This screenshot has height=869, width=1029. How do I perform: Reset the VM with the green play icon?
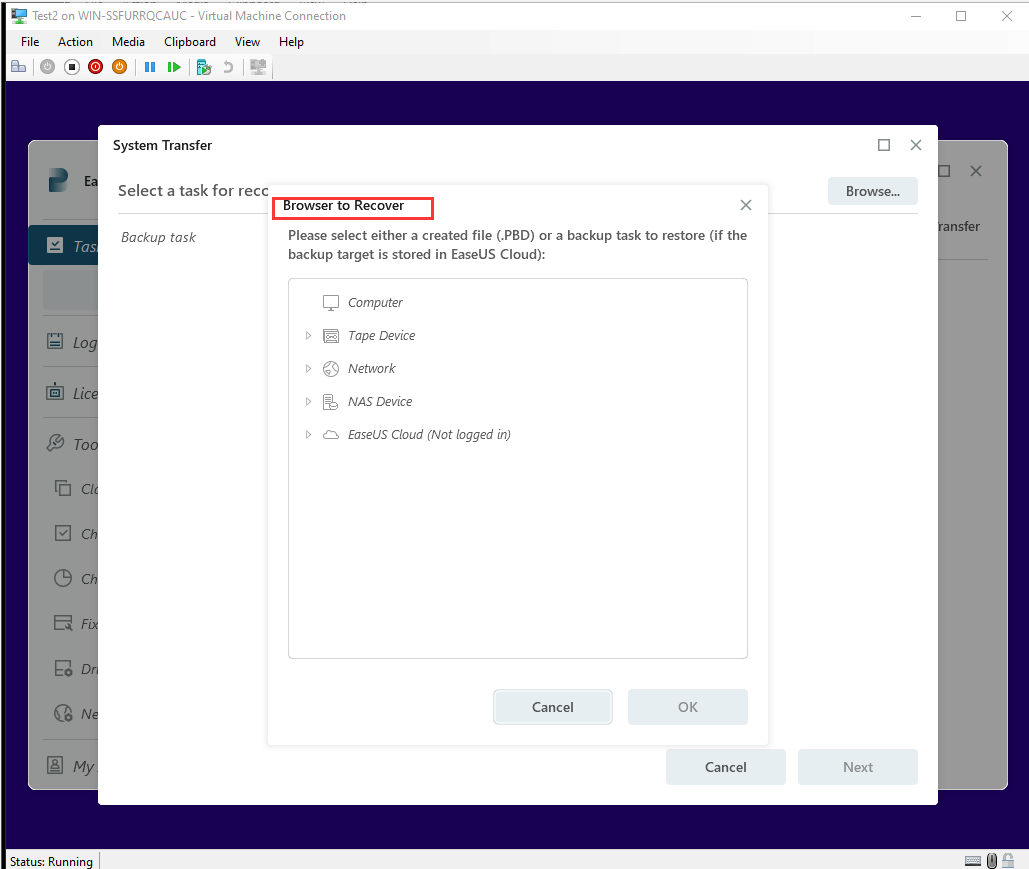coord(174,67)
